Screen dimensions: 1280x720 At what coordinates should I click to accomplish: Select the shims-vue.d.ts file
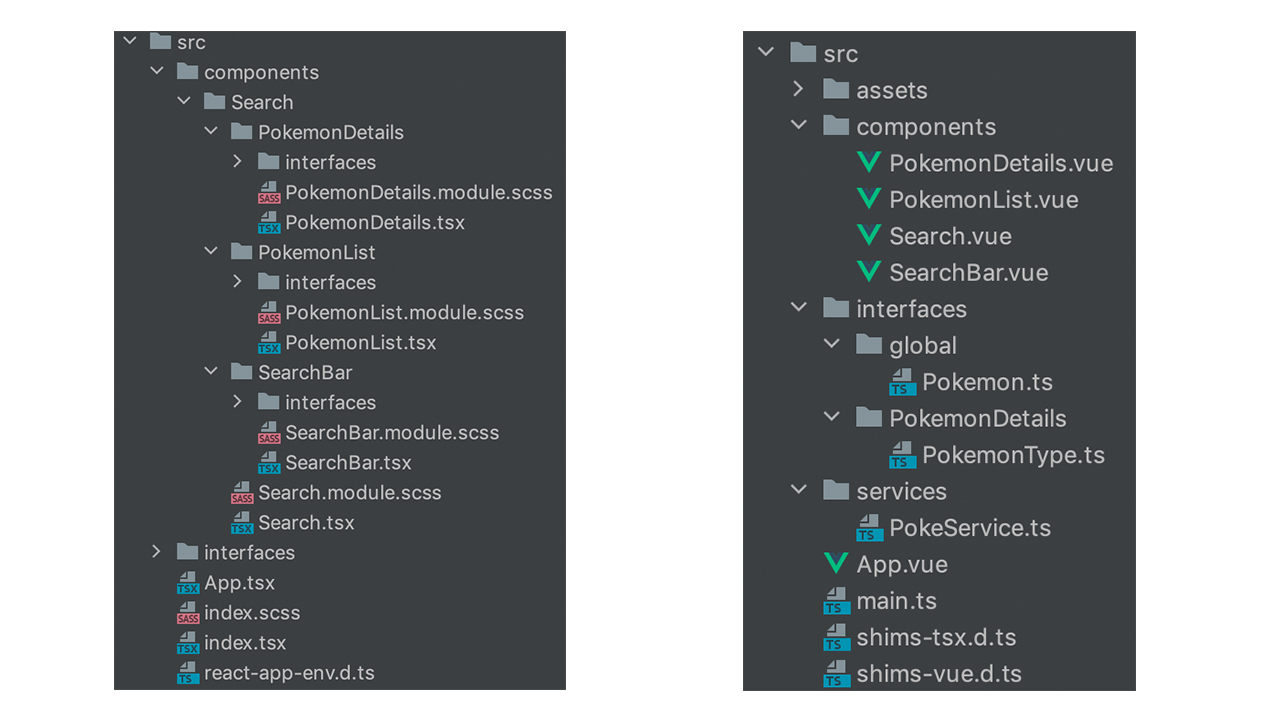[x=938, y=674]
